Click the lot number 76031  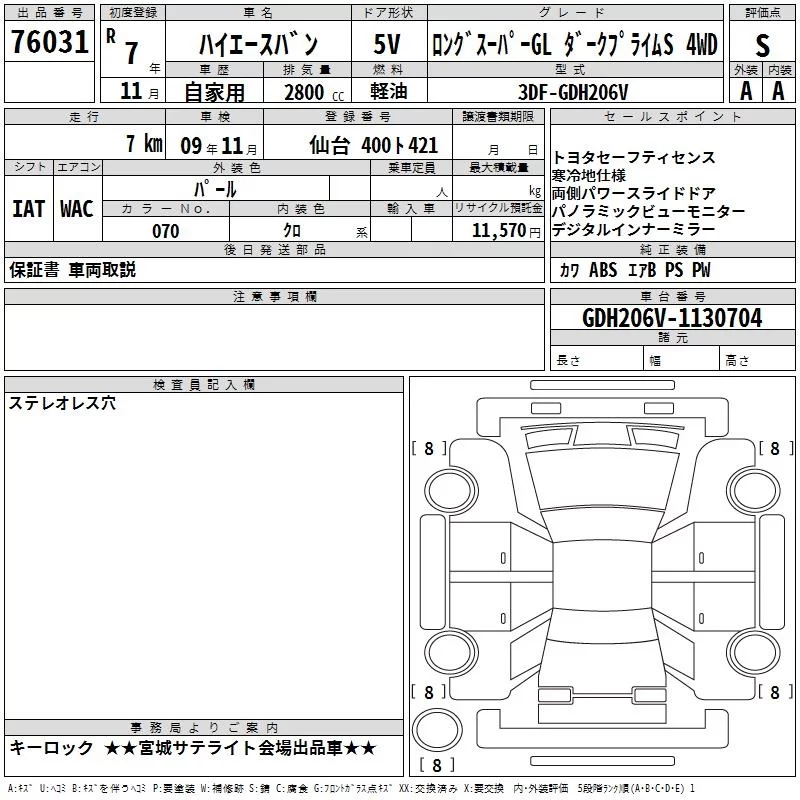(x=49, y=43)
